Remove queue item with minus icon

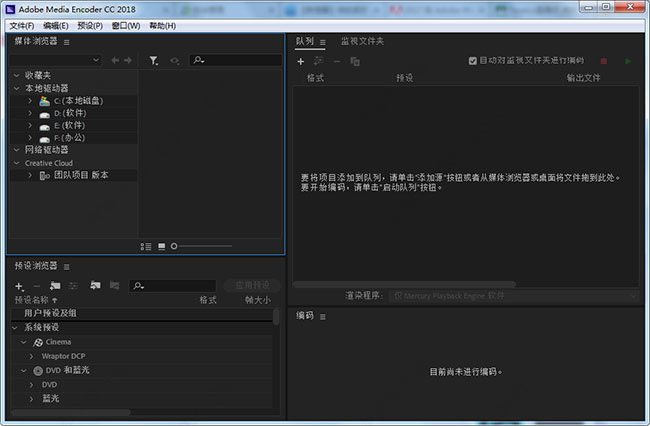click(x=337, y=62)
